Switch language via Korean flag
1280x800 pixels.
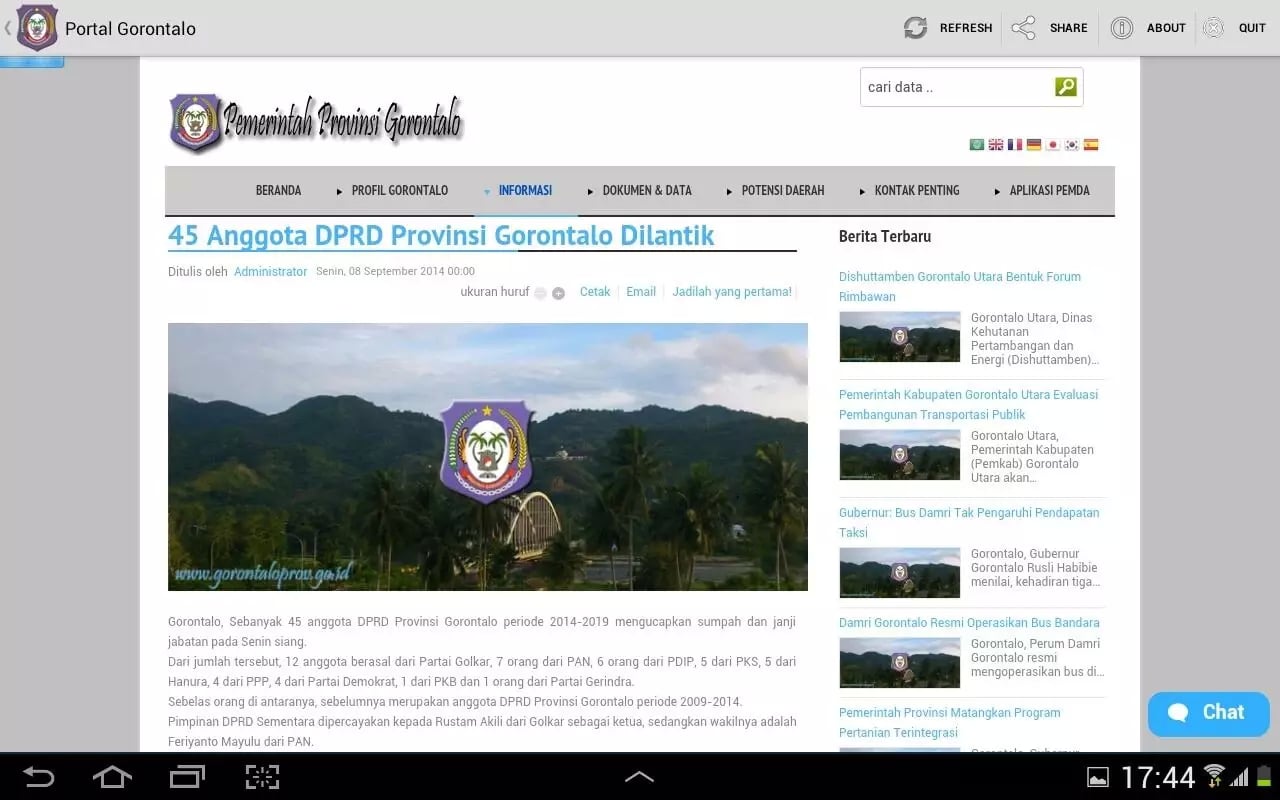[x=1072, y=144]
